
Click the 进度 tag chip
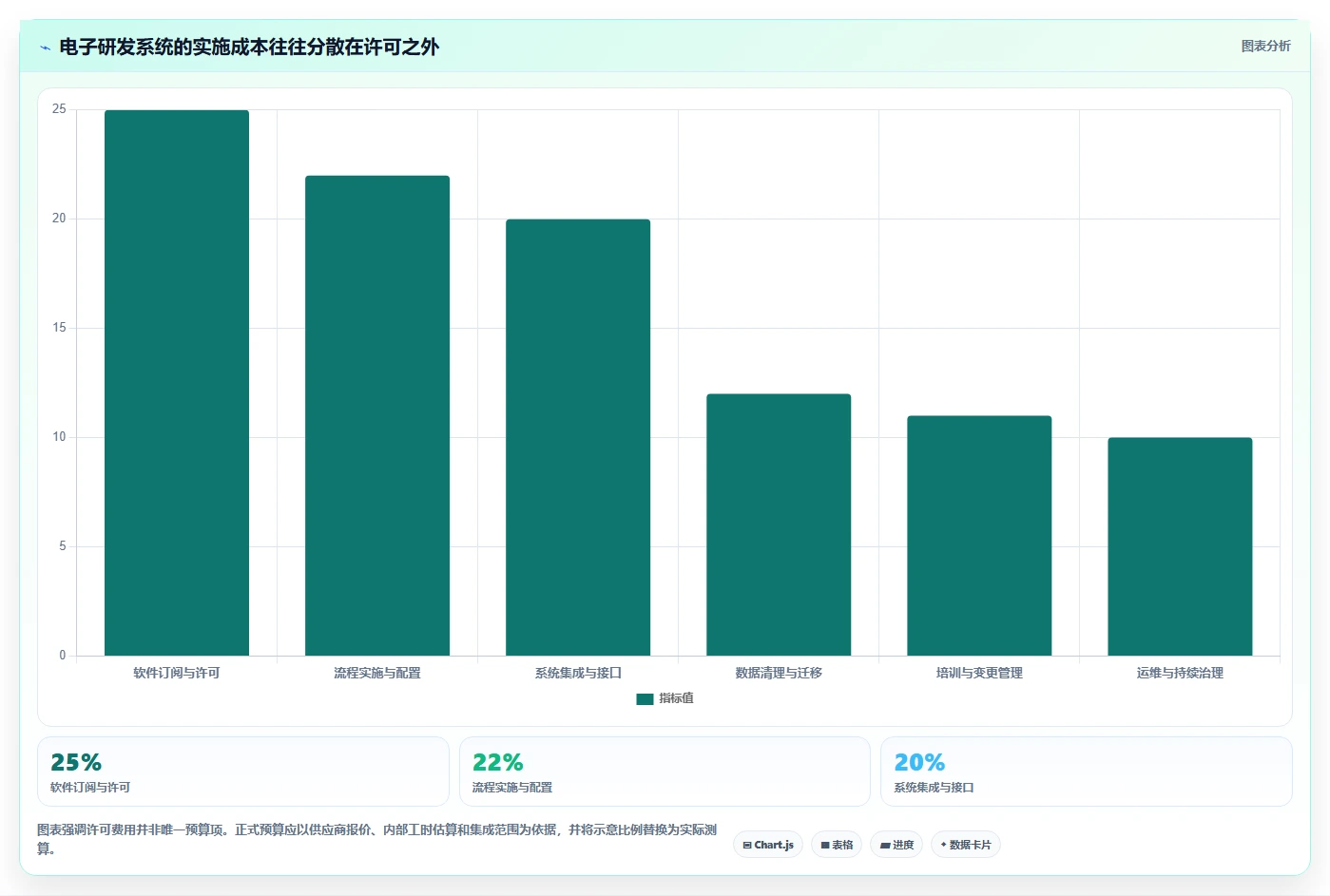point(896,845)
